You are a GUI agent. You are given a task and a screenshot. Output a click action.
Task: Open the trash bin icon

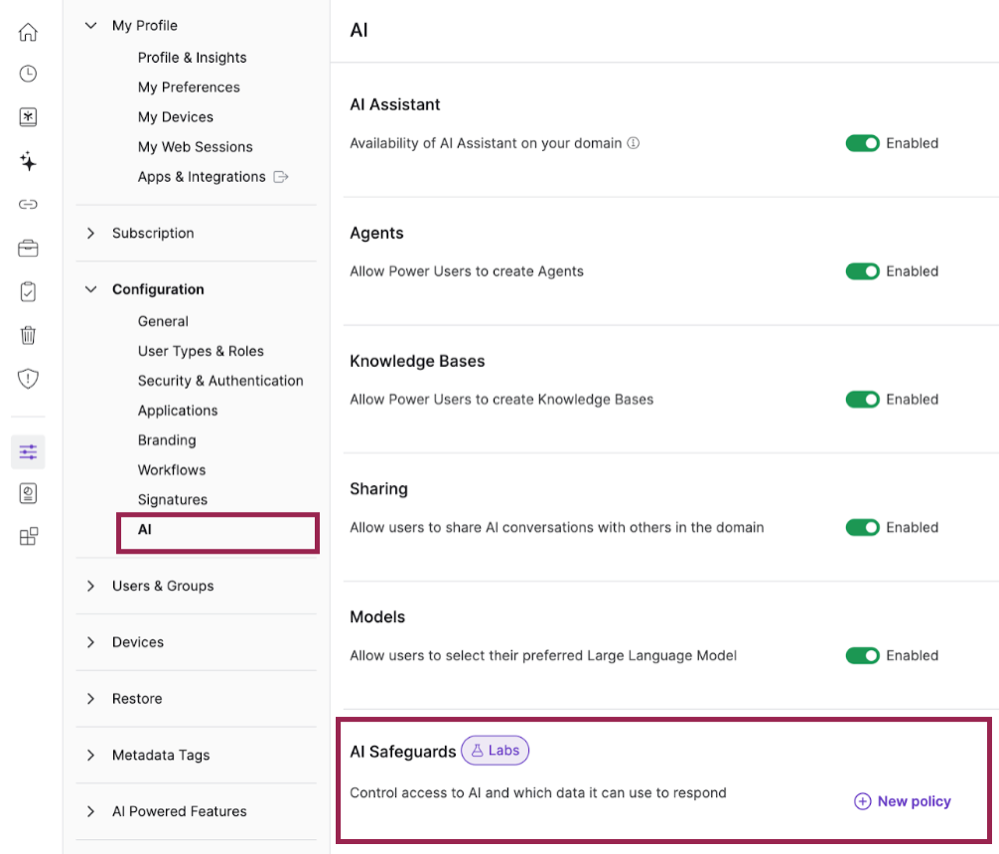pyautogui.click(x=28, y=334)
